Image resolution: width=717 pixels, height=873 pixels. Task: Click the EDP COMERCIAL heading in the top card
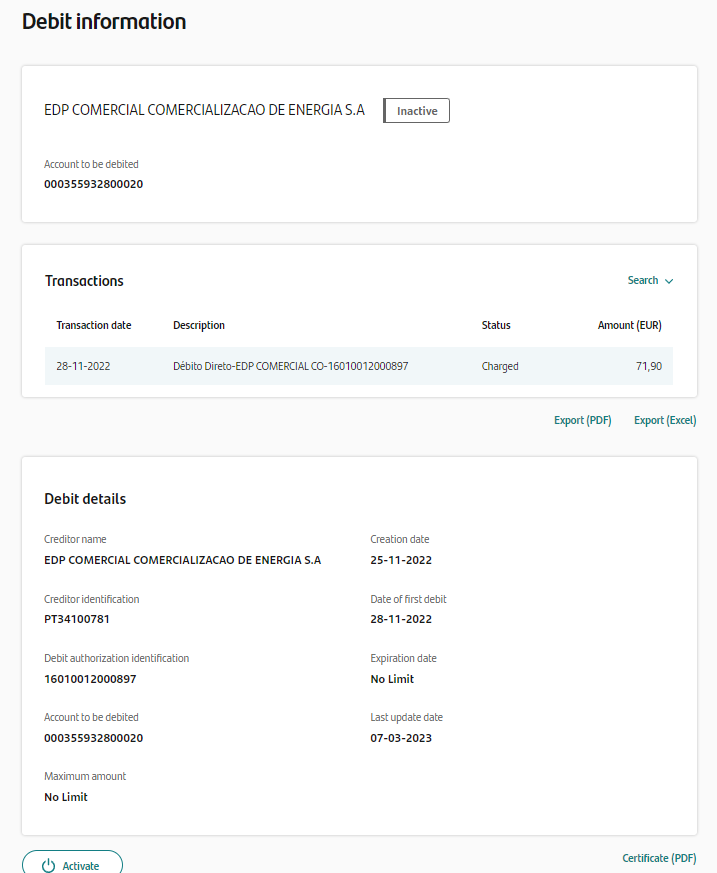coord(204,110)
